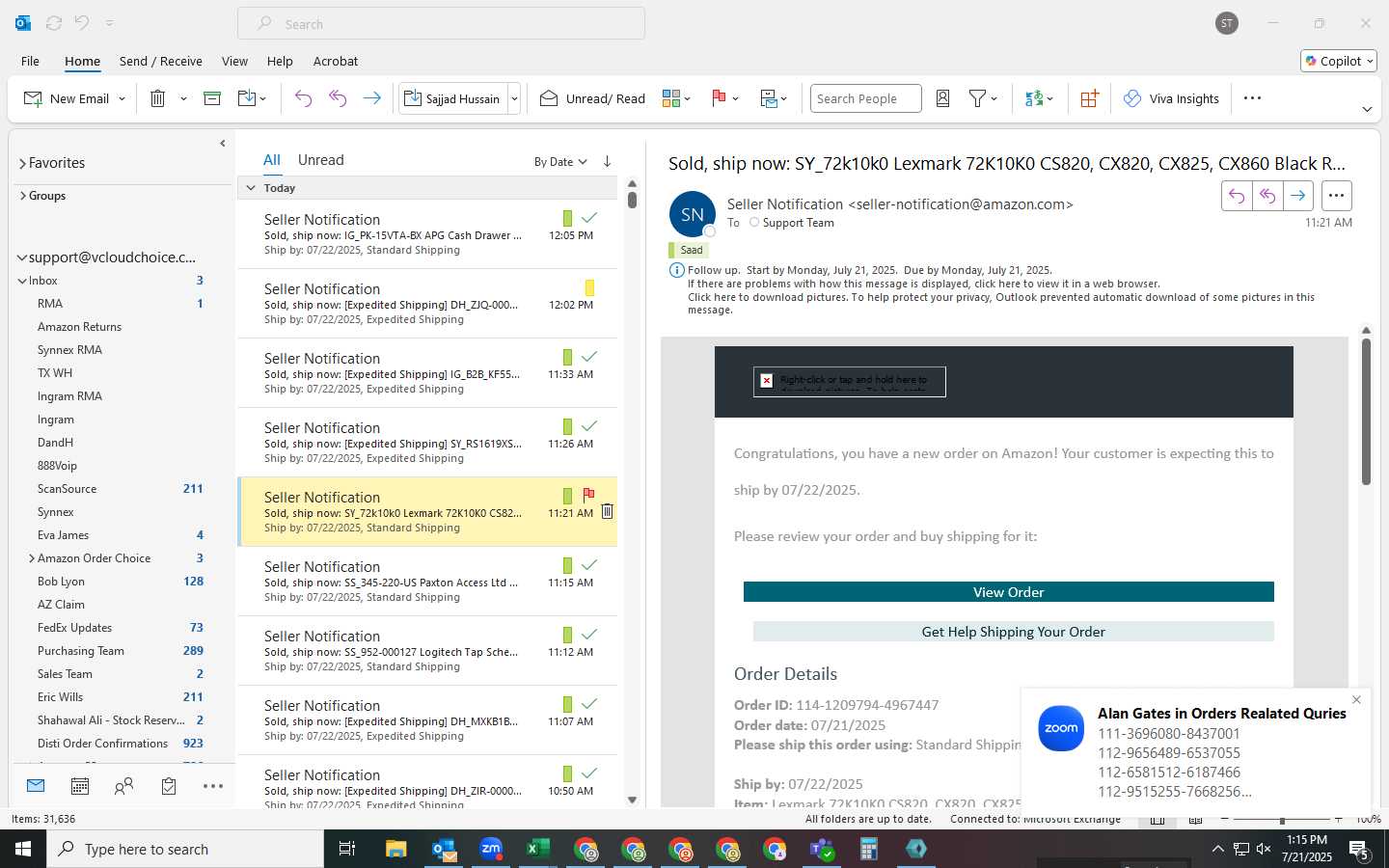The height and width of the screenshot is (868, 1389).
Task: Toggle completion check on 11:12 AM message
Action: 589,635
